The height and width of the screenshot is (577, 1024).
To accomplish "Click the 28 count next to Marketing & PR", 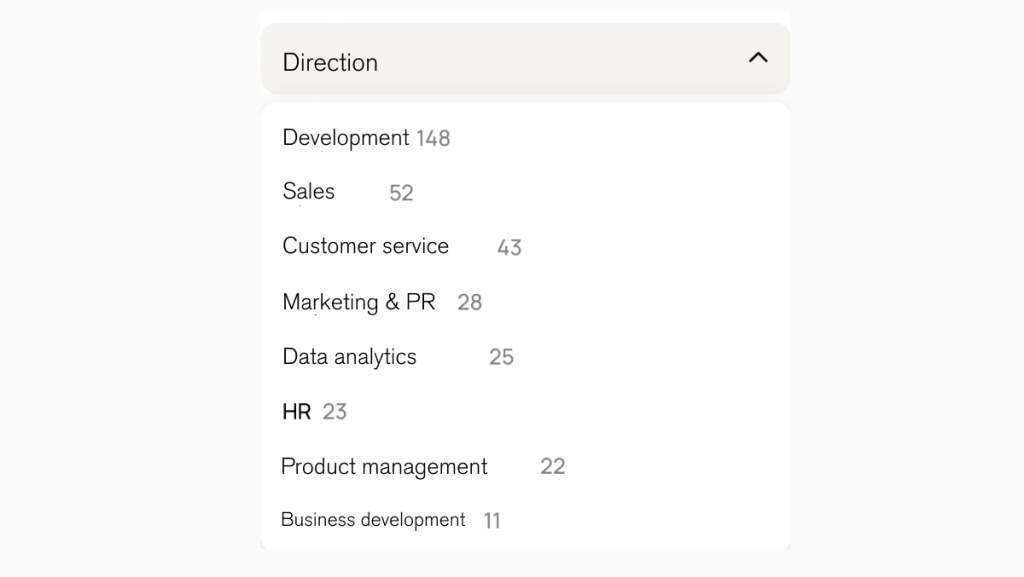I will [470, 302].
